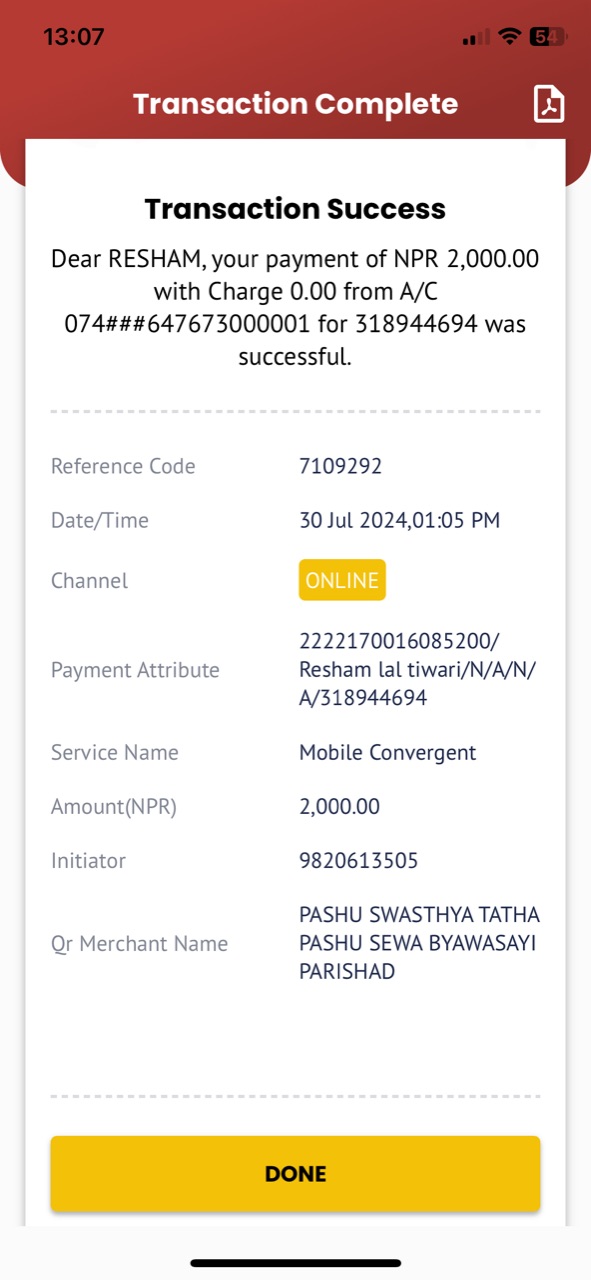Tap the cellular signal bars icon
Image resolution: width=591 pixels, height=1280 pixels.
pyautogui.click(x=476, y=37)
